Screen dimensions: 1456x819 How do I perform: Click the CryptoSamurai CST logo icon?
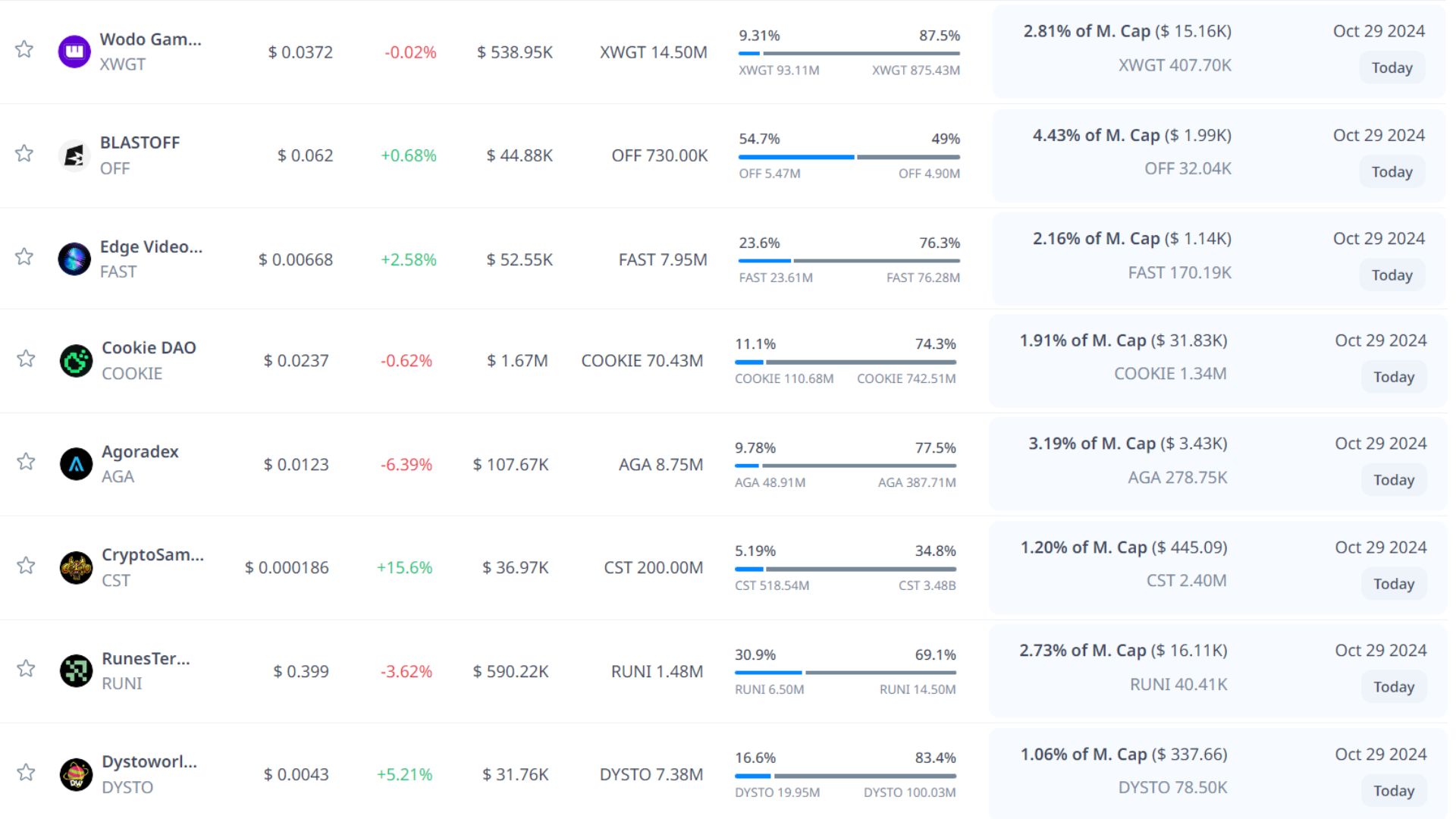[76, 567]
